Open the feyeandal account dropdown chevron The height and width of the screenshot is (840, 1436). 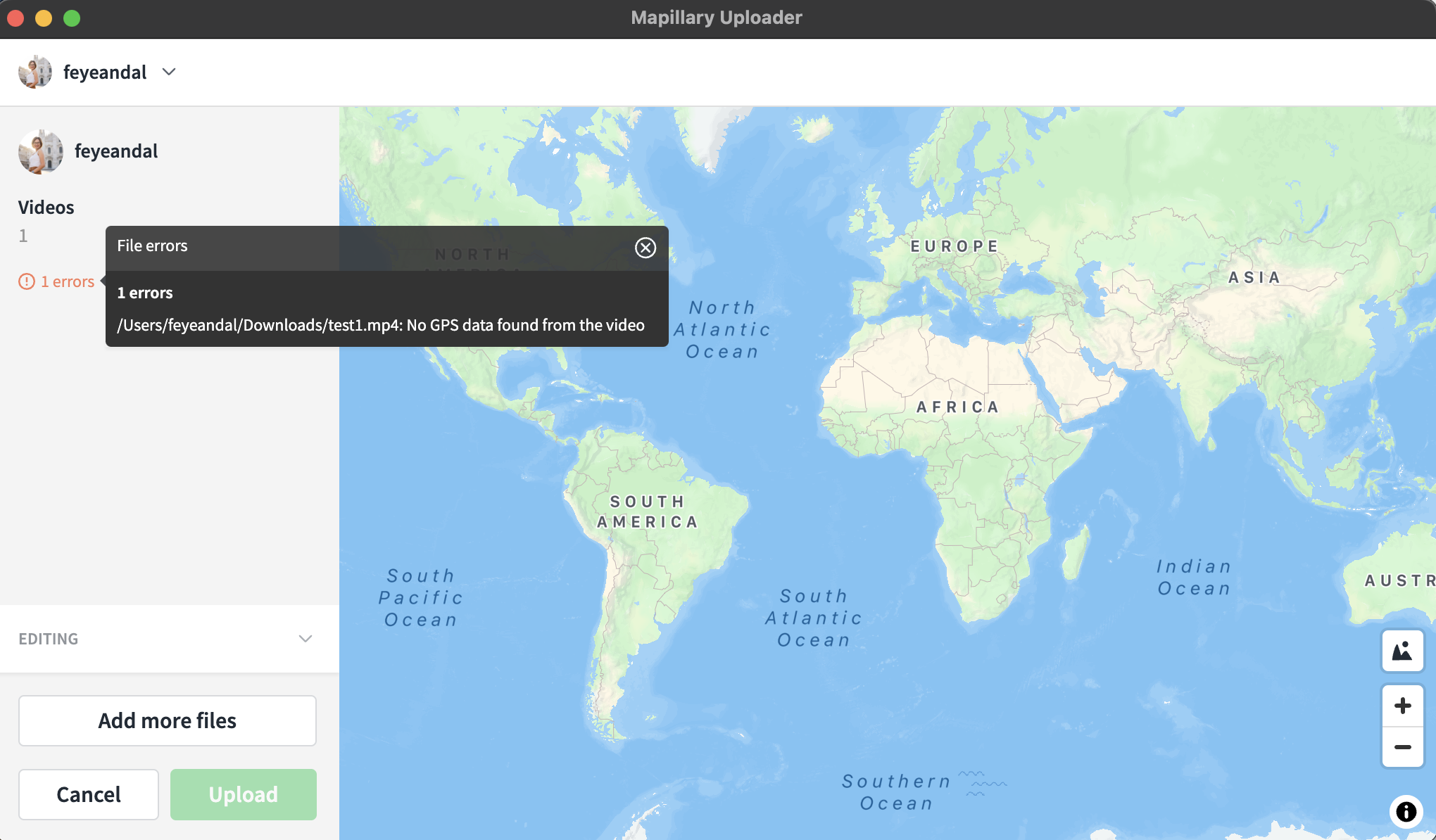[169, 72]
